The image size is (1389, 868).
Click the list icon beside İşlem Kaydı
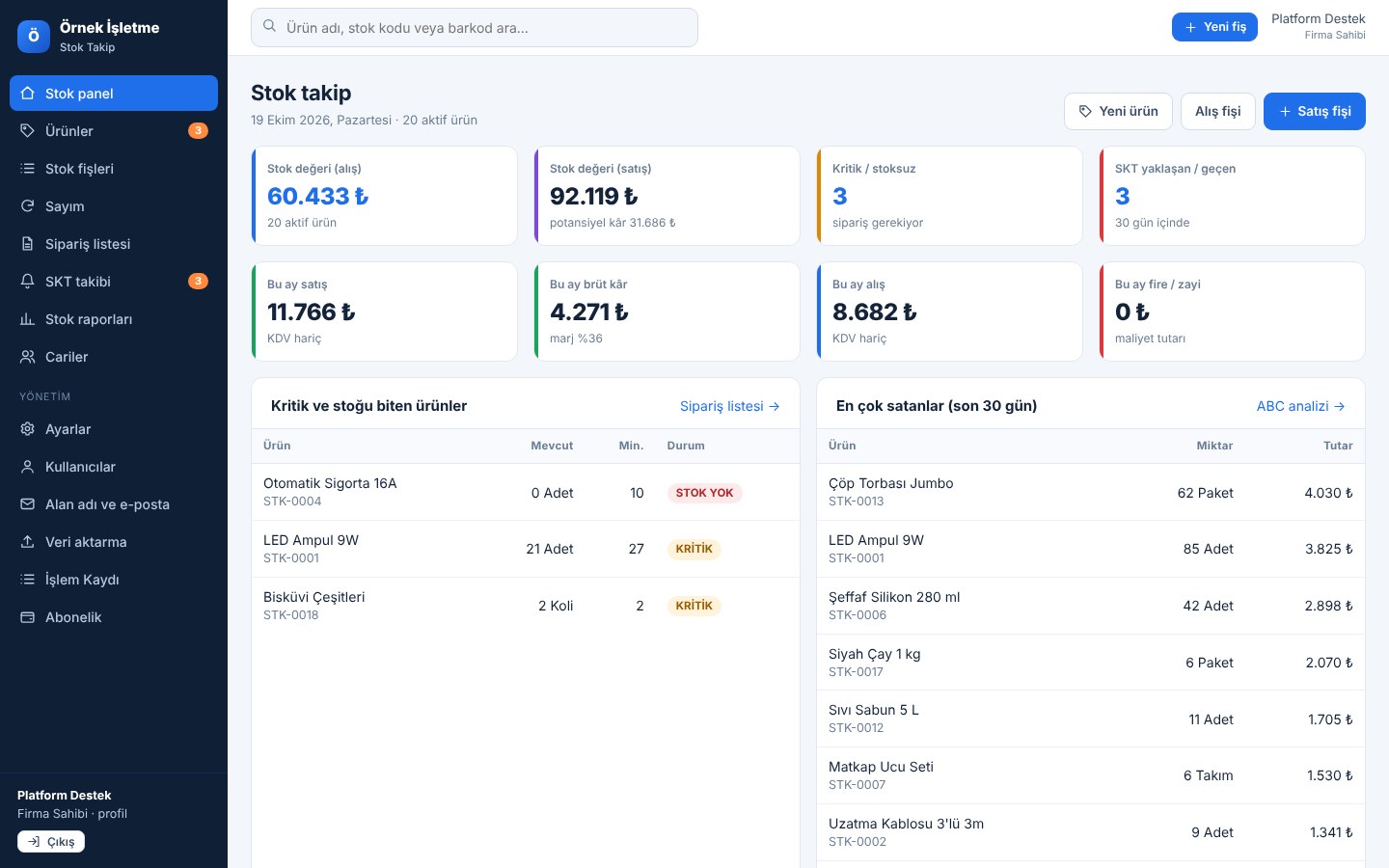28,580
